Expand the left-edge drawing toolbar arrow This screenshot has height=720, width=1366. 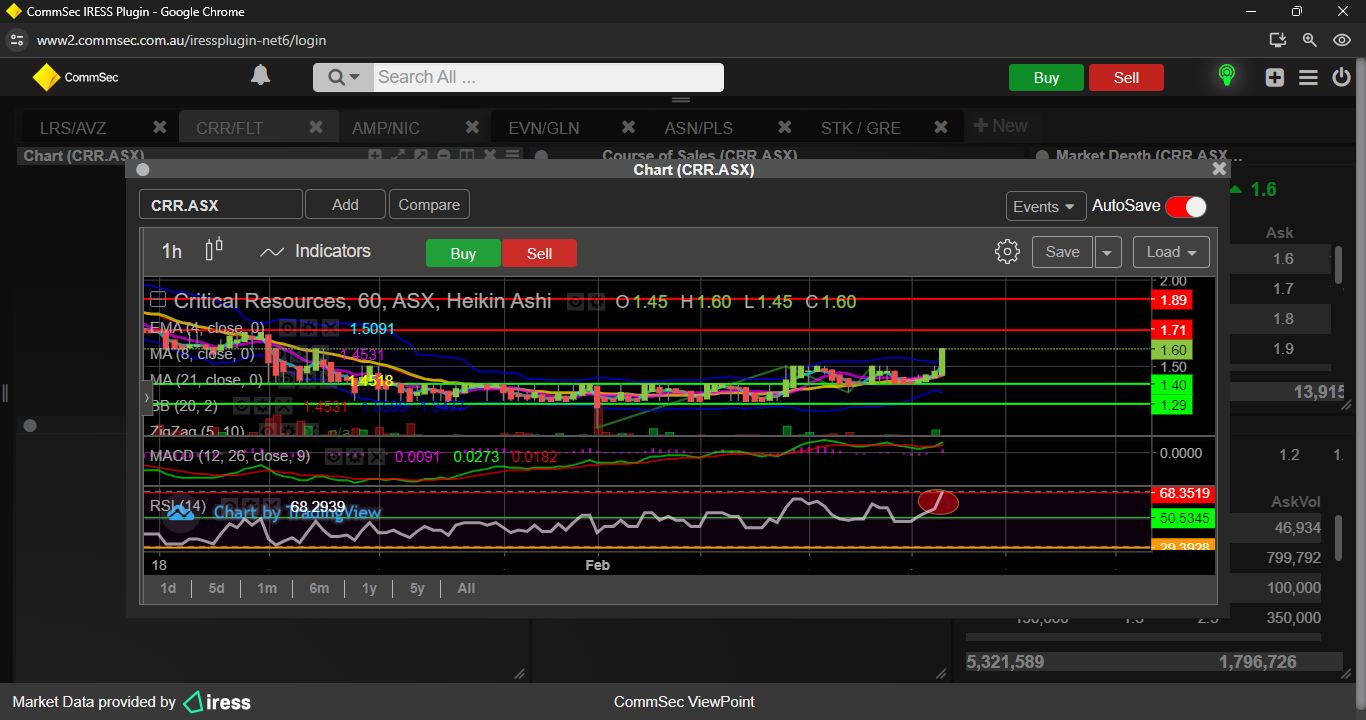pyautogui.click(x=146, y=397)
